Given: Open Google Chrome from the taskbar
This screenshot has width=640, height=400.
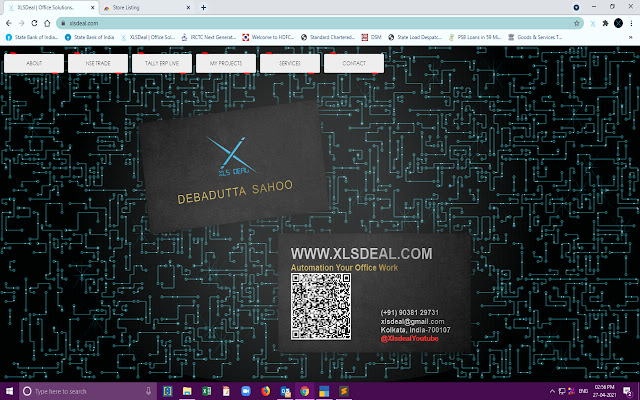Looking at the screenshot, I should (x=304, y=391).
